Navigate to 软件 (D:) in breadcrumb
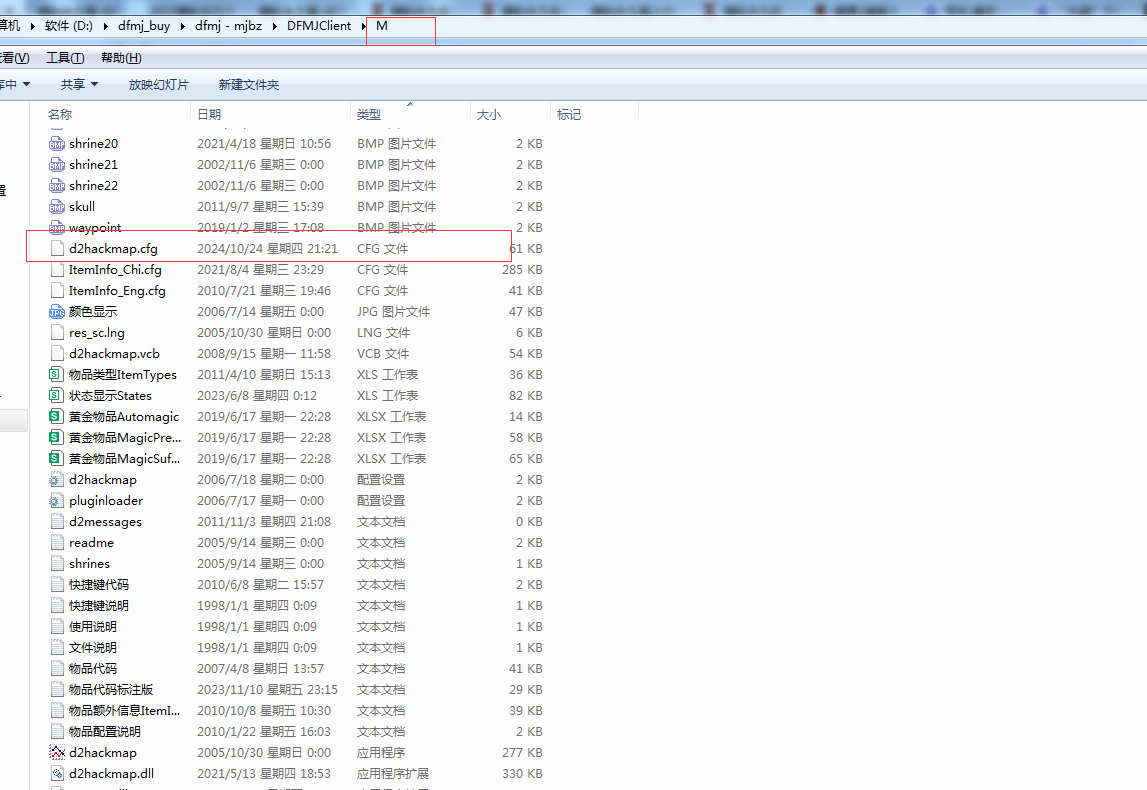This screenshot has height=790, width=1147. pyautogui.click(x=69, y=26)
